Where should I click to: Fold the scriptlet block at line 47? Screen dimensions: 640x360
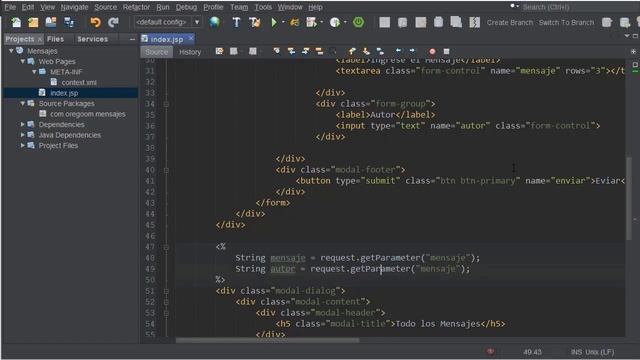[x=166, y=247]
